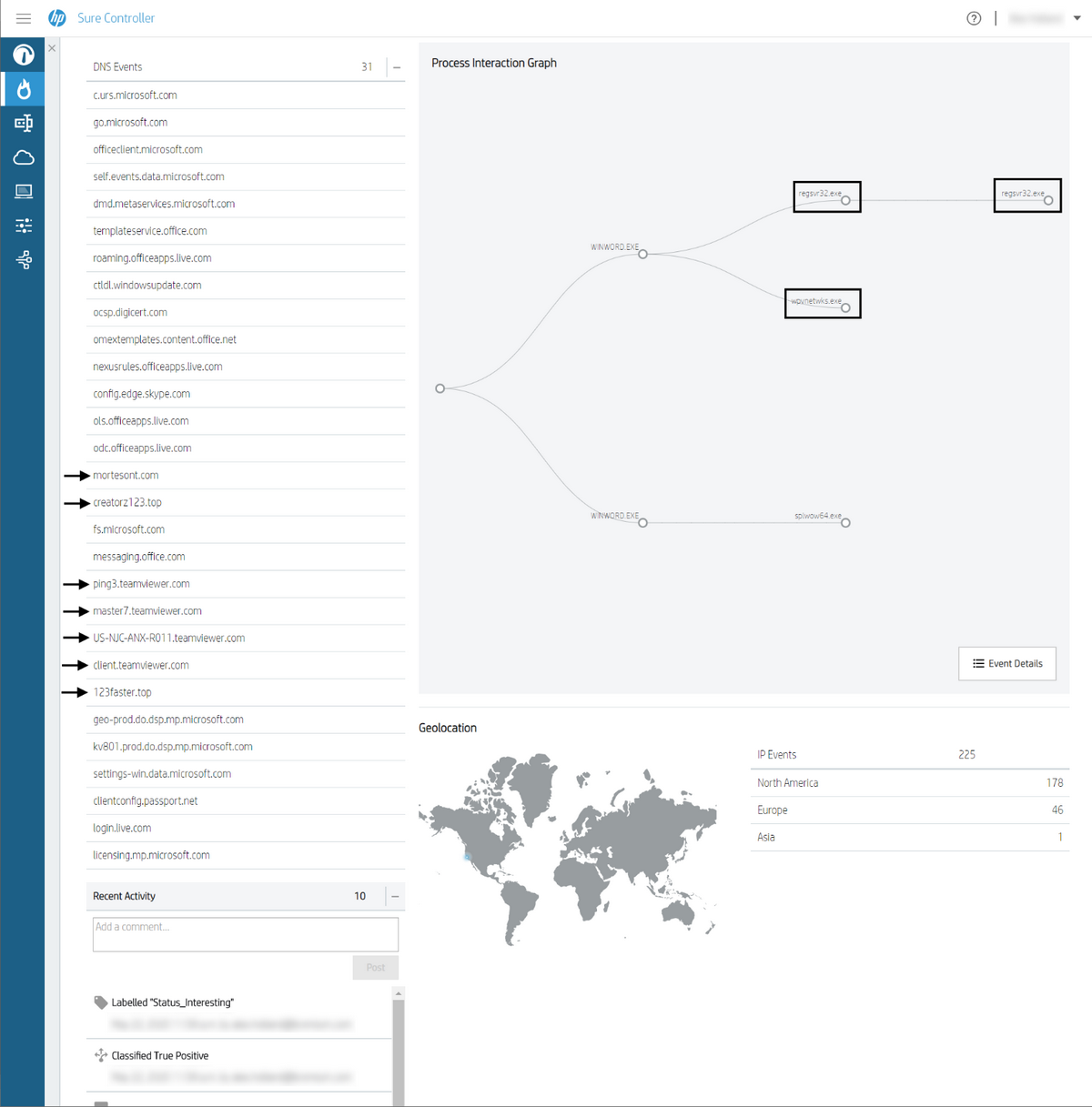The height and width of the screenshot is (1107, 1092).
Task: Select go.microsoft.com DNS entry
Action: pos(246,123)
